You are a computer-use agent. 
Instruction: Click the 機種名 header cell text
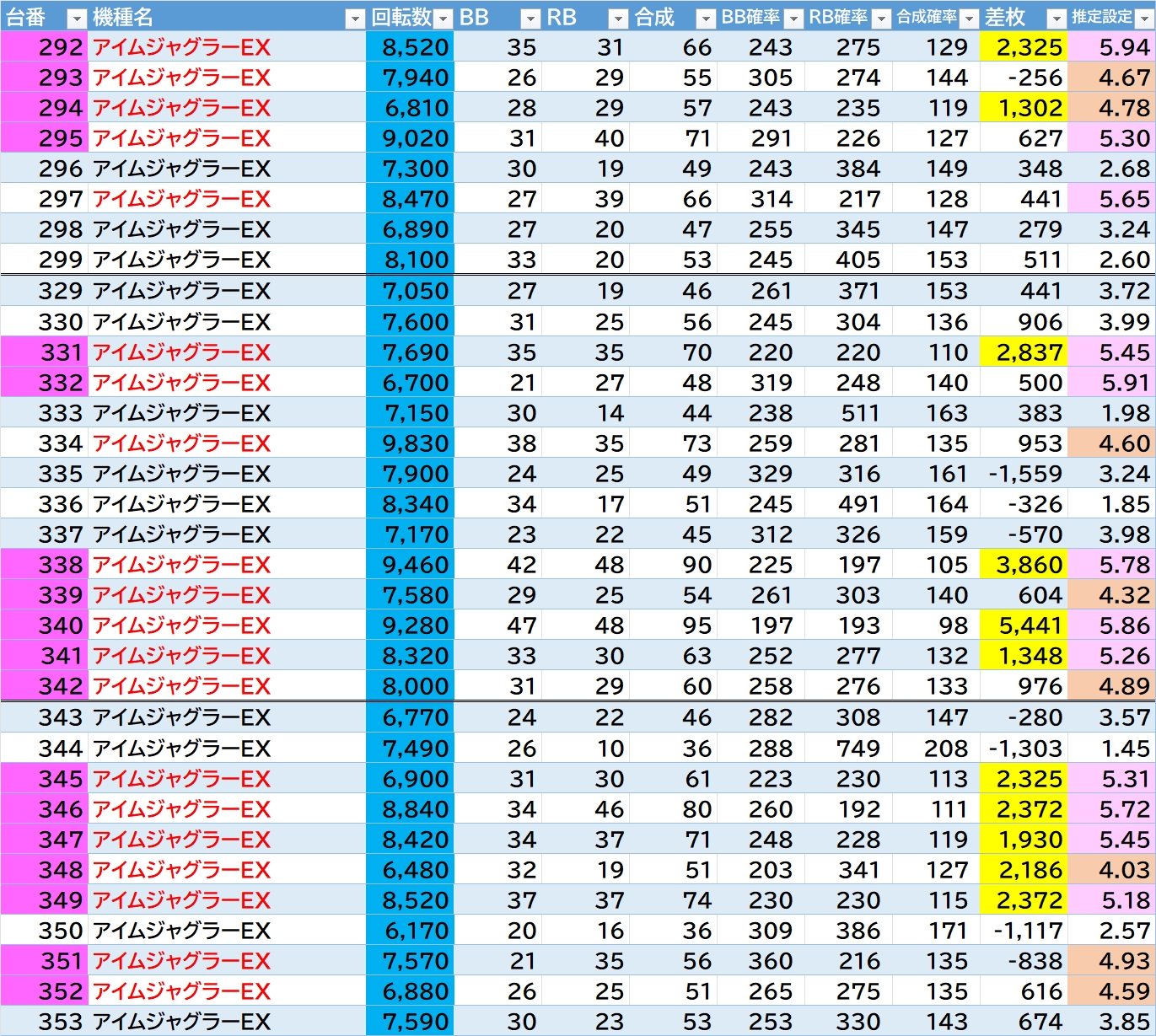(123, 17)
